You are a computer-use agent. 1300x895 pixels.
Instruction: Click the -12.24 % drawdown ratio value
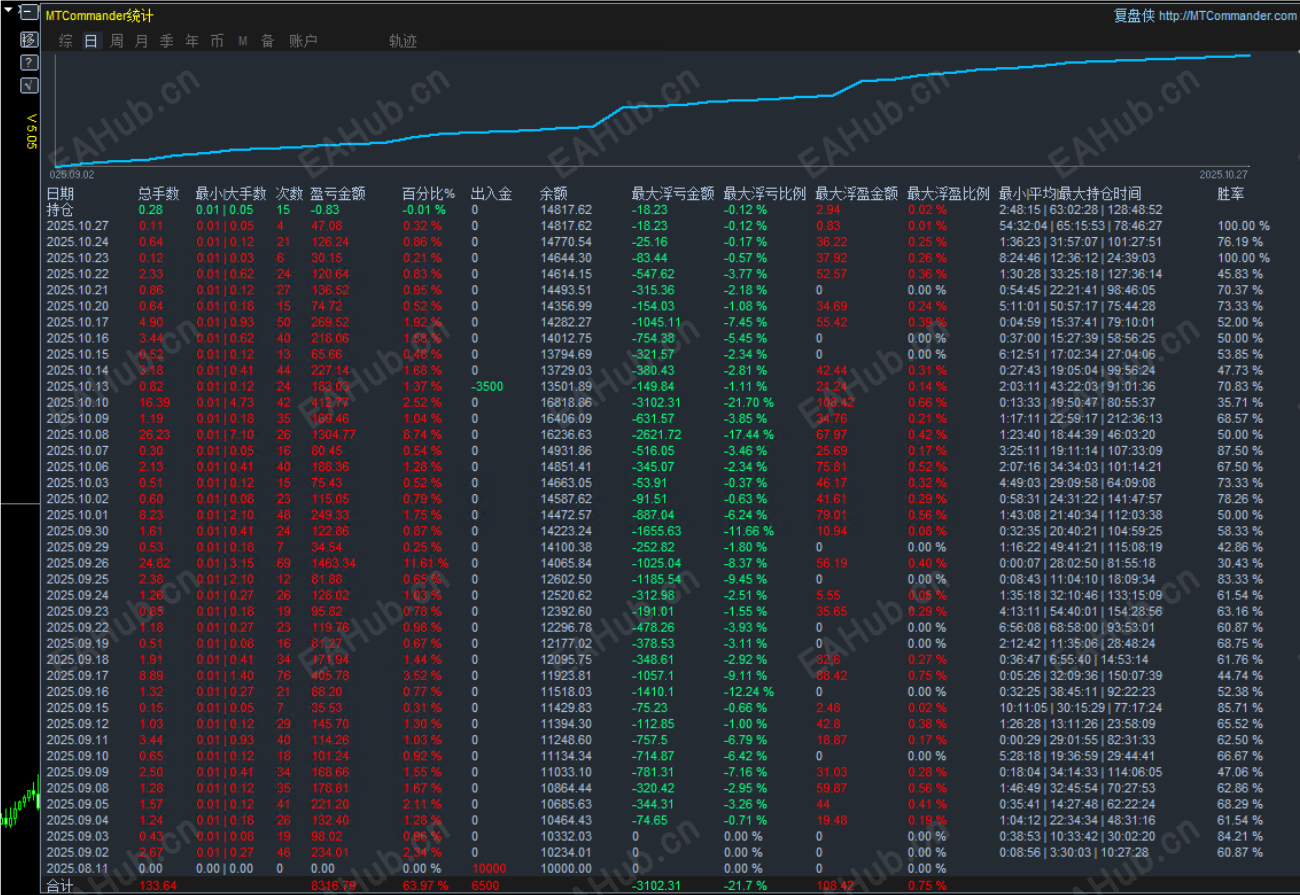coord(748,691)
